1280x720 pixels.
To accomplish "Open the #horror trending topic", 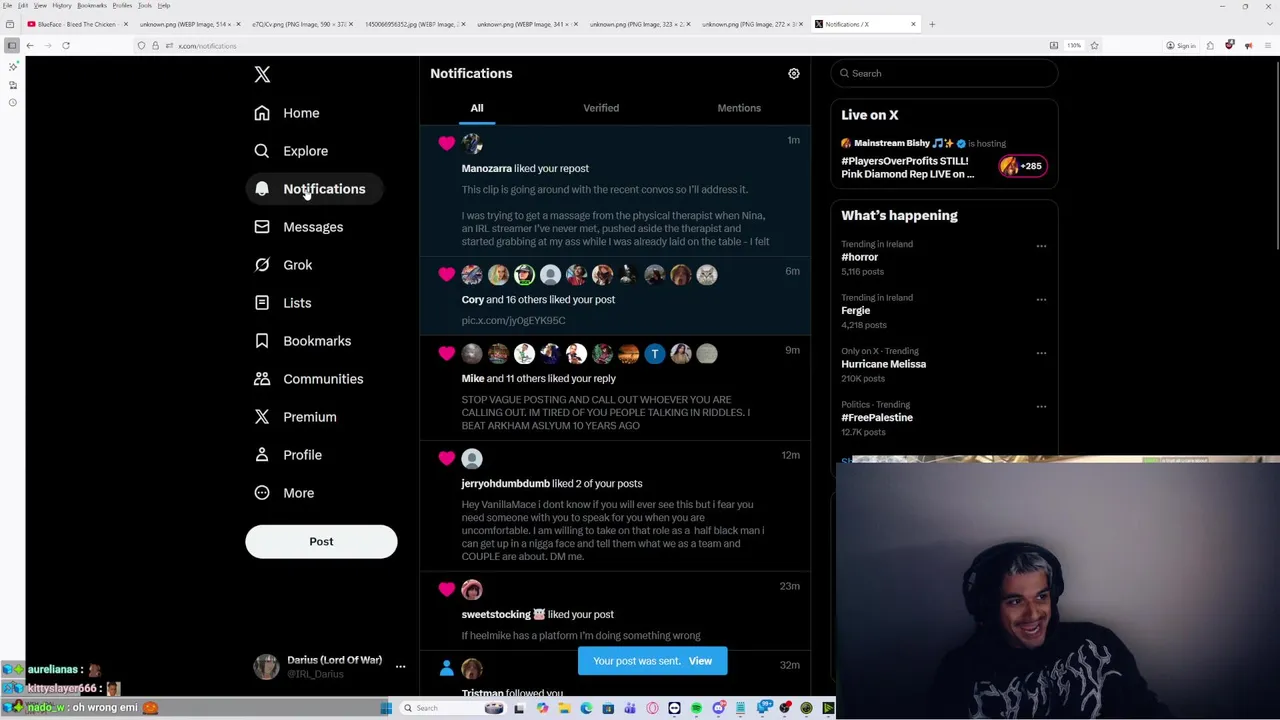I will point(859,257).
